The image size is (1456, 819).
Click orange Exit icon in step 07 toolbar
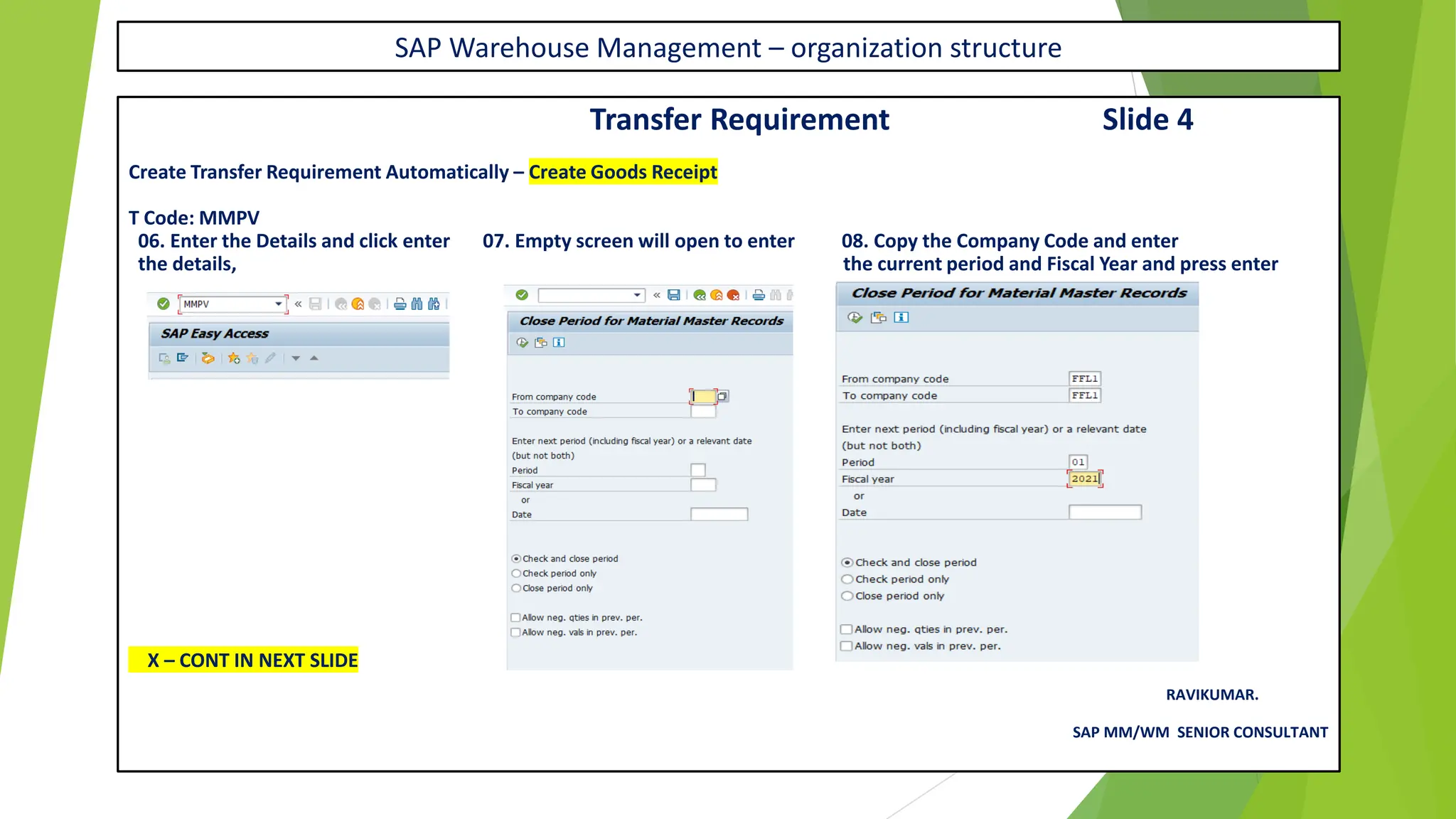pyautogui.click(x=717, y=295)
